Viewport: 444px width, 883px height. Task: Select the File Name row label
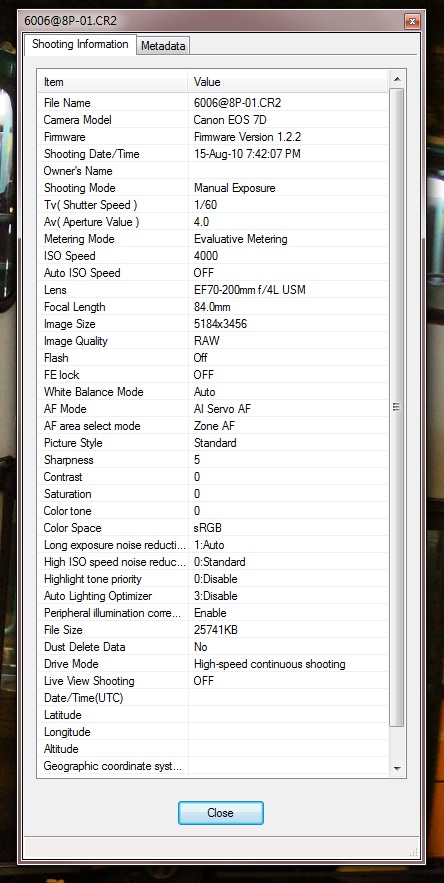coord(67,103)
